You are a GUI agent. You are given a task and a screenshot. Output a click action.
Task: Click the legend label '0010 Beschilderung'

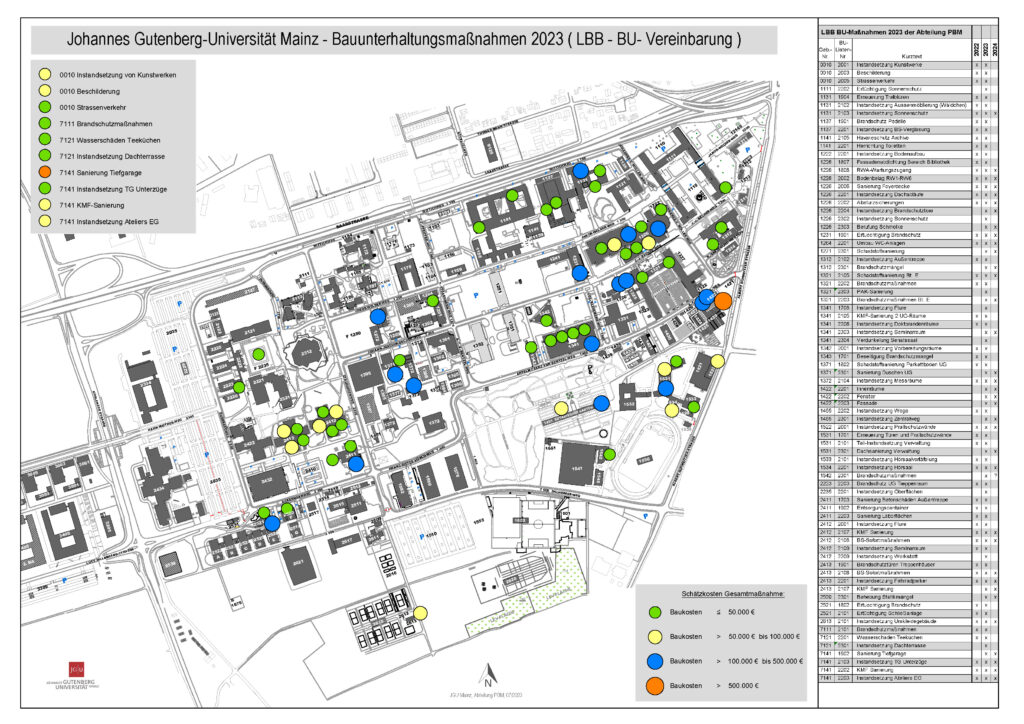tap(89, 91)
